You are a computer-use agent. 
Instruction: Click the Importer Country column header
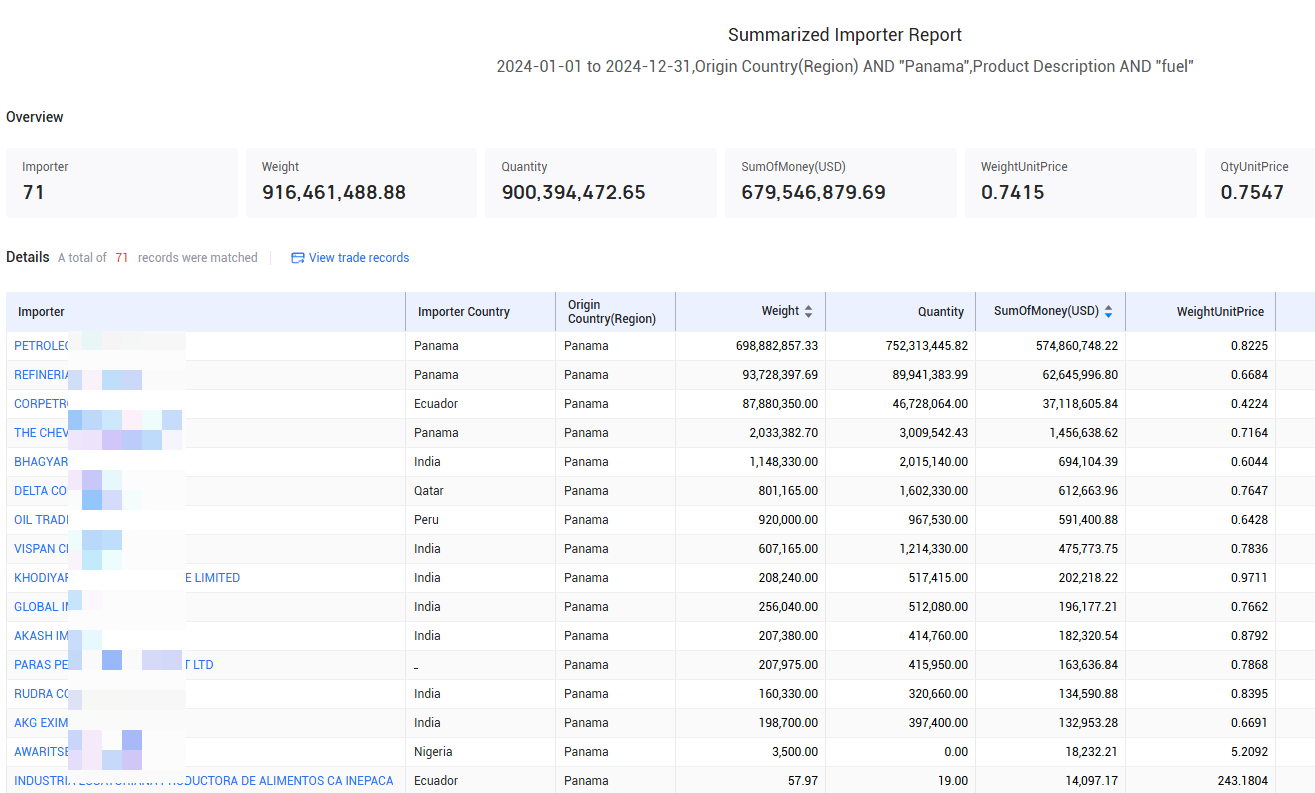(481, 312)
